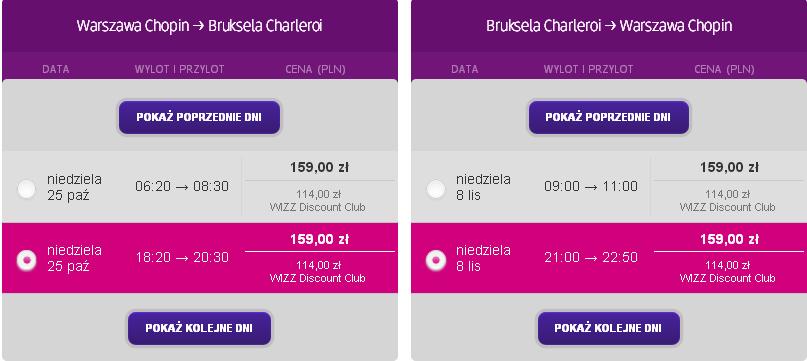Click 159,00 zł price on 21:00 return flight

tap(729, 239)
